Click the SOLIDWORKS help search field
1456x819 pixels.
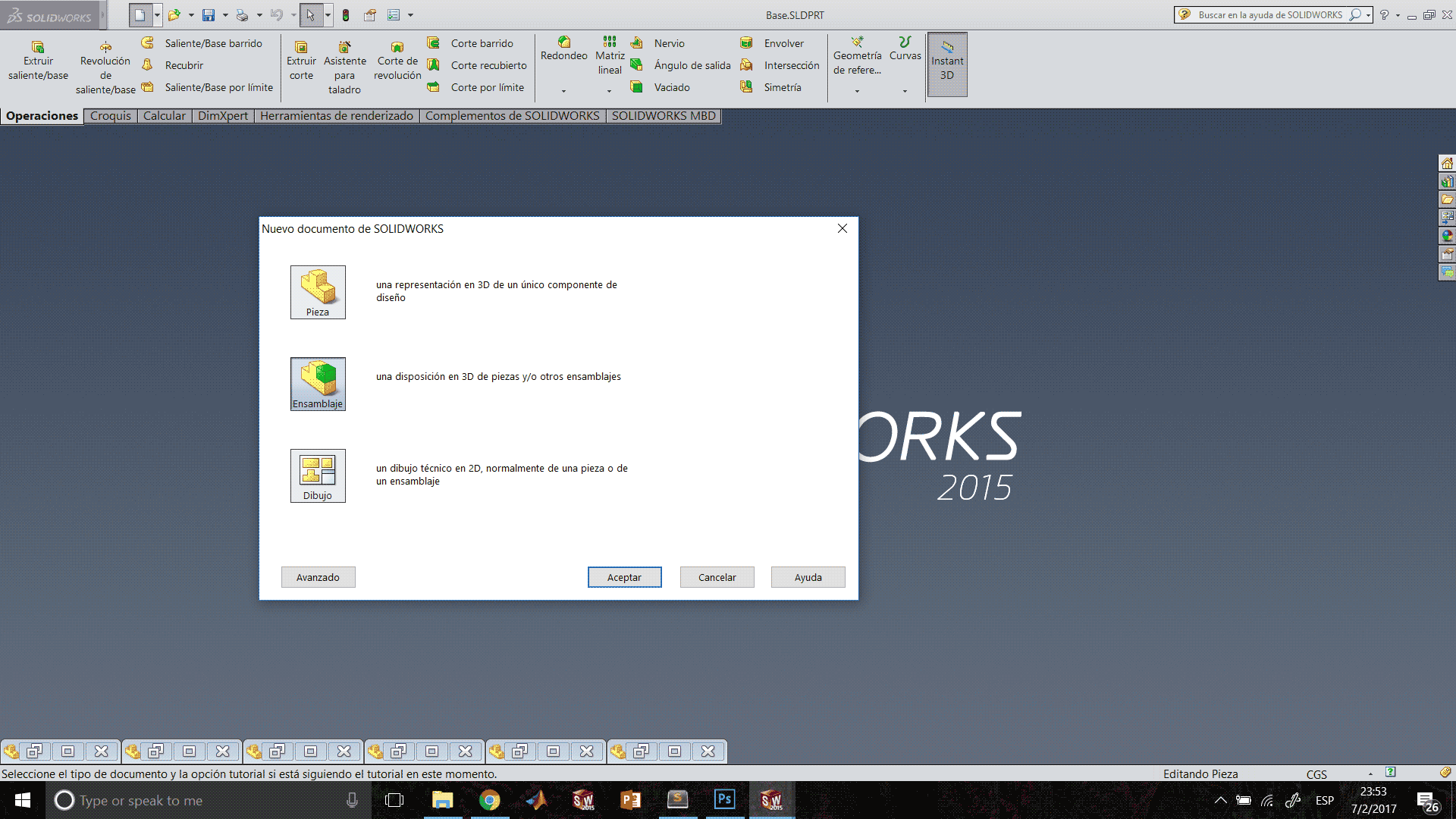click(1270, 15)
